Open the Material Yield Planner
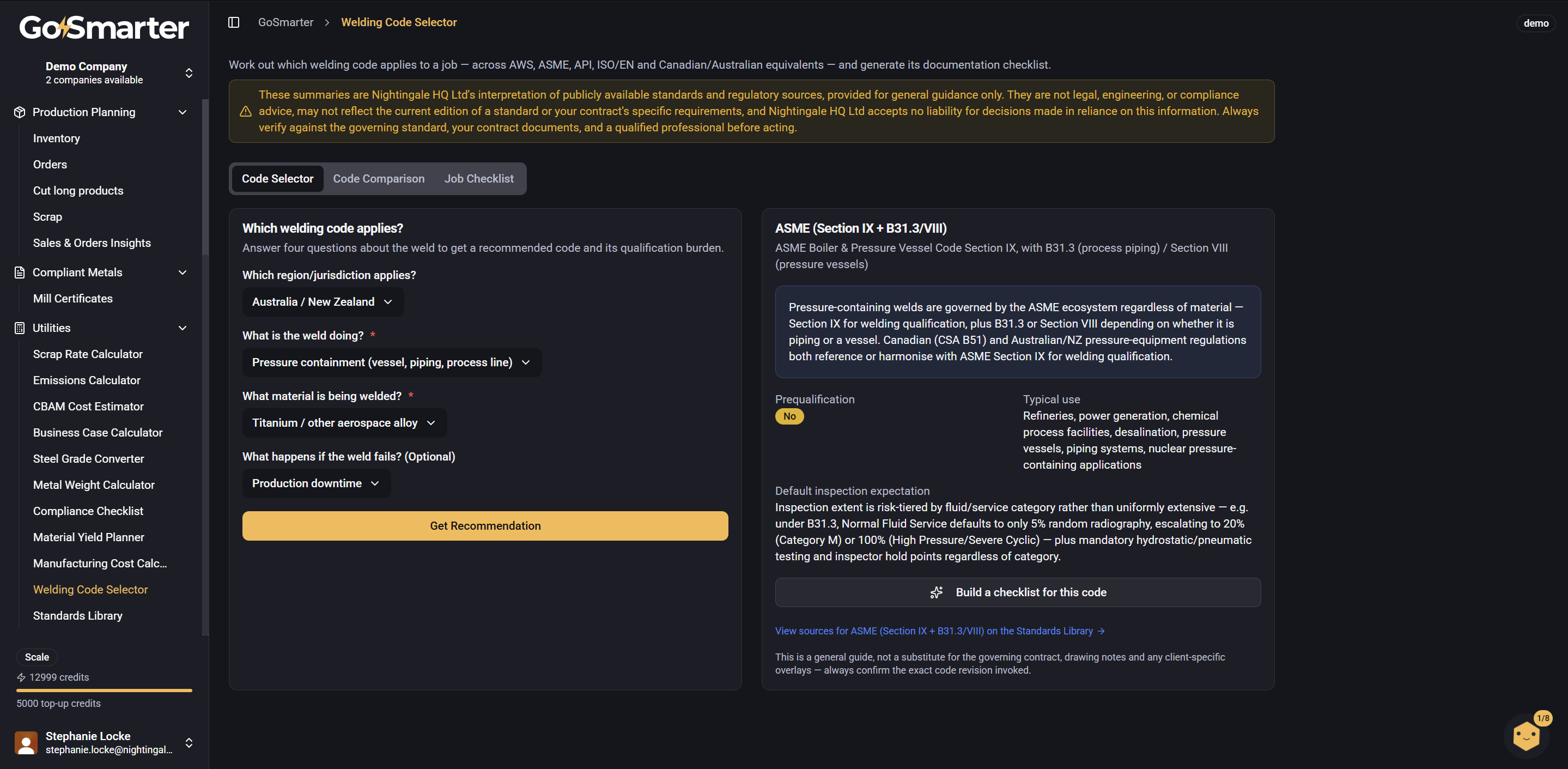This screenshot has width=1568, height=769. pos(88,537)
